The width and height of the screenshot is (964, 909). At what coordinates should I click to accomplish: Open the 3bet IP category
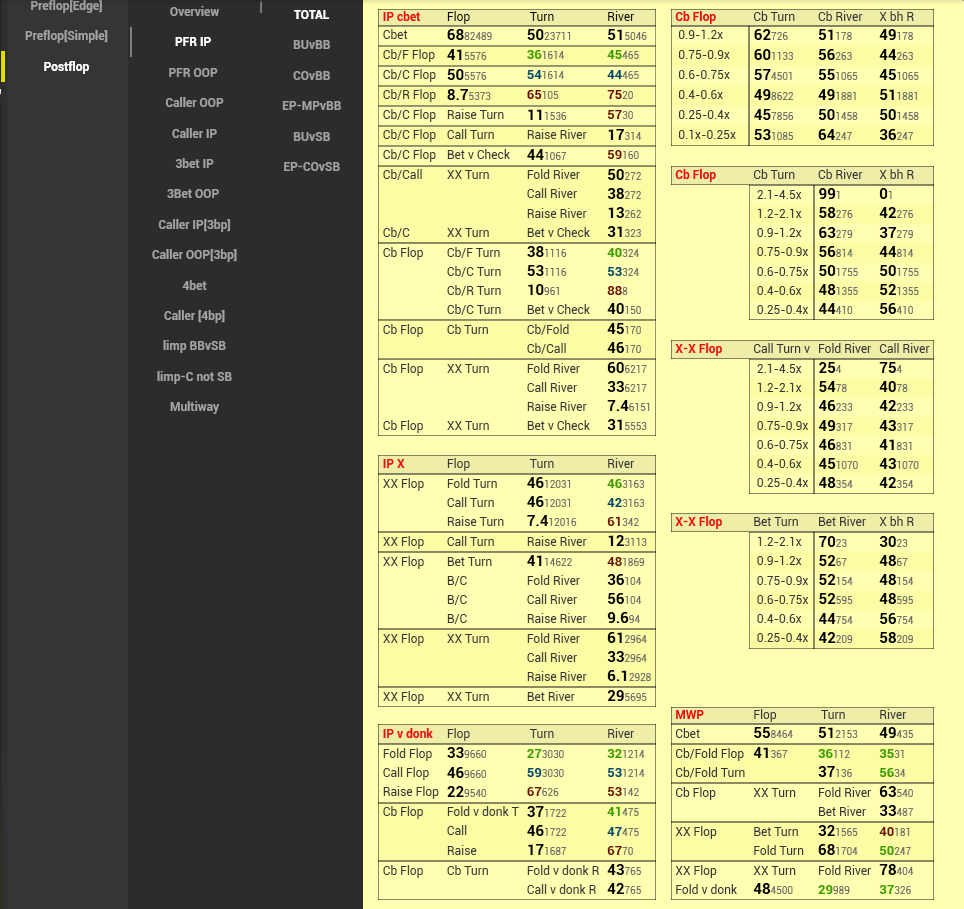pos(194,163)
